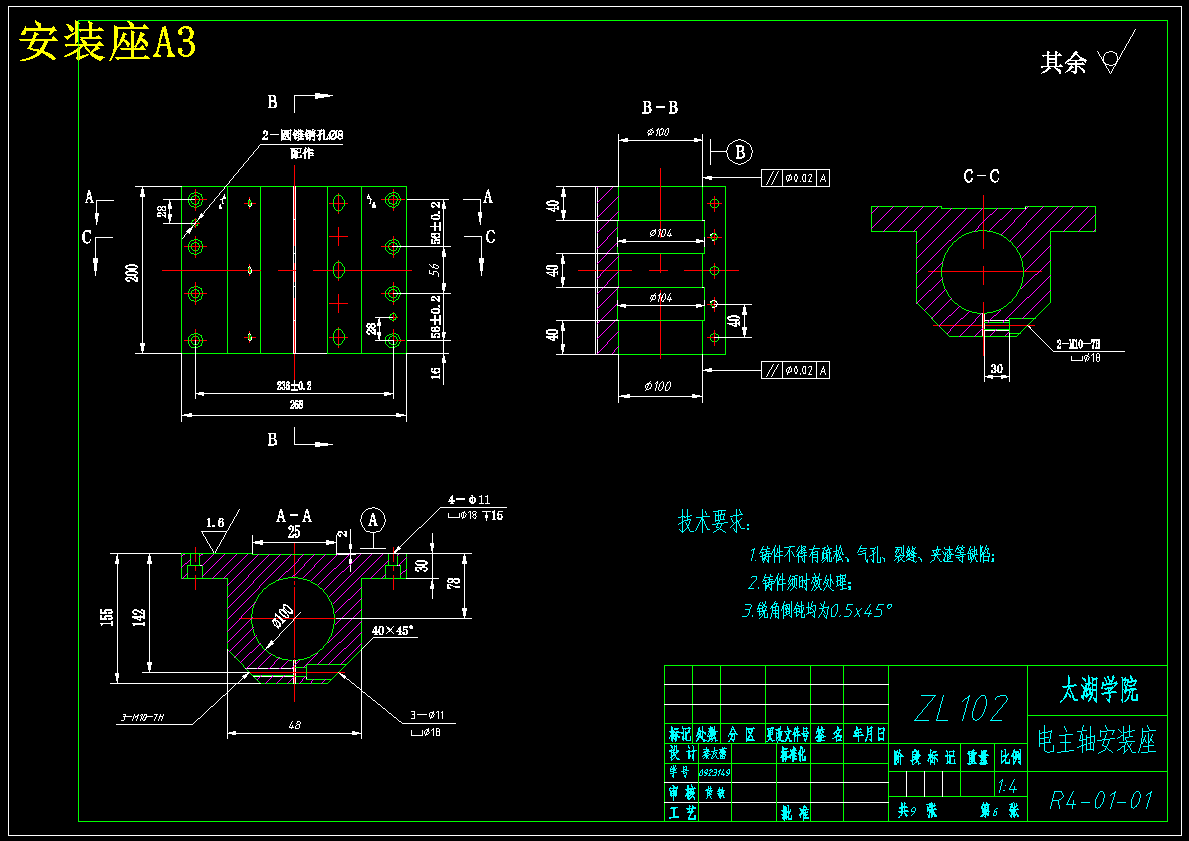This screenshot has width=1189, height=841.
Task: Click the yellow title "安装座A3"
Action: 107,42
